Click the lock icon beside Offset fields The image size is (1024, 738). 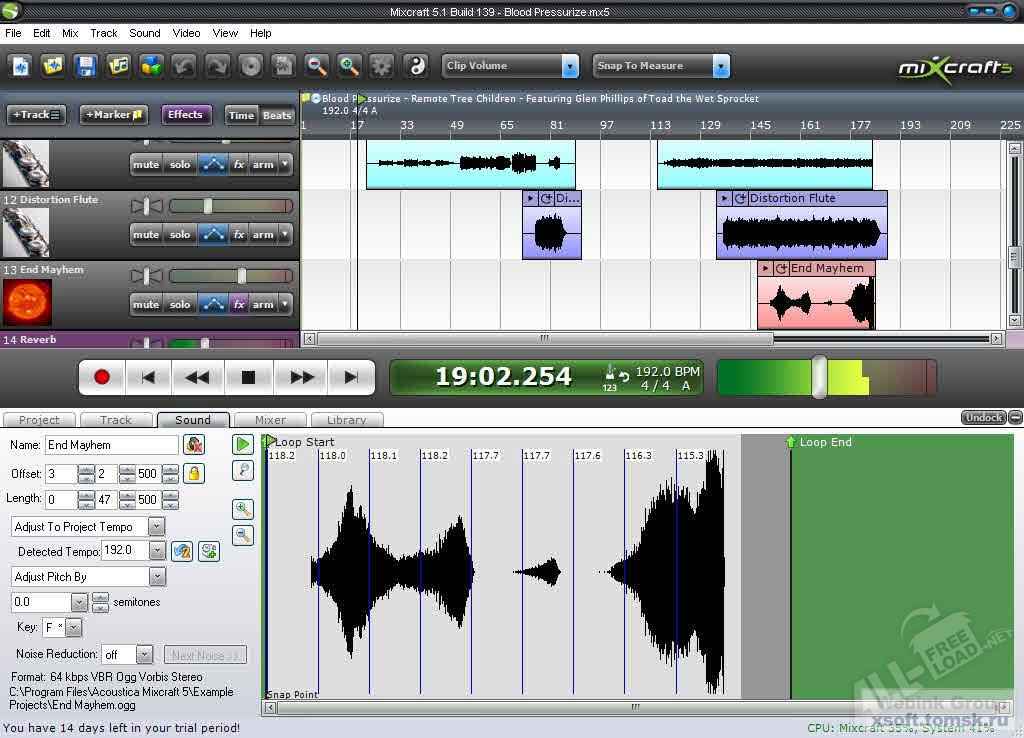pos(194,473)
